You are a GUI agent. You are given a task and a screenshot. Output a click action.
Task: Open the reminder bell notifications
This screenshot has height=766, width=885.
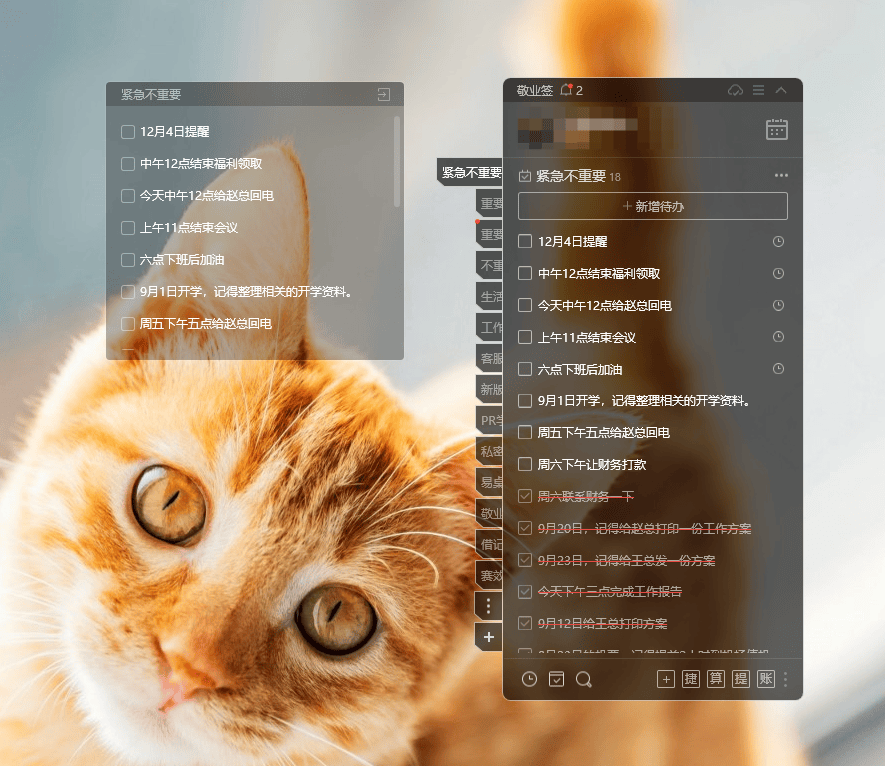[567, 90]
